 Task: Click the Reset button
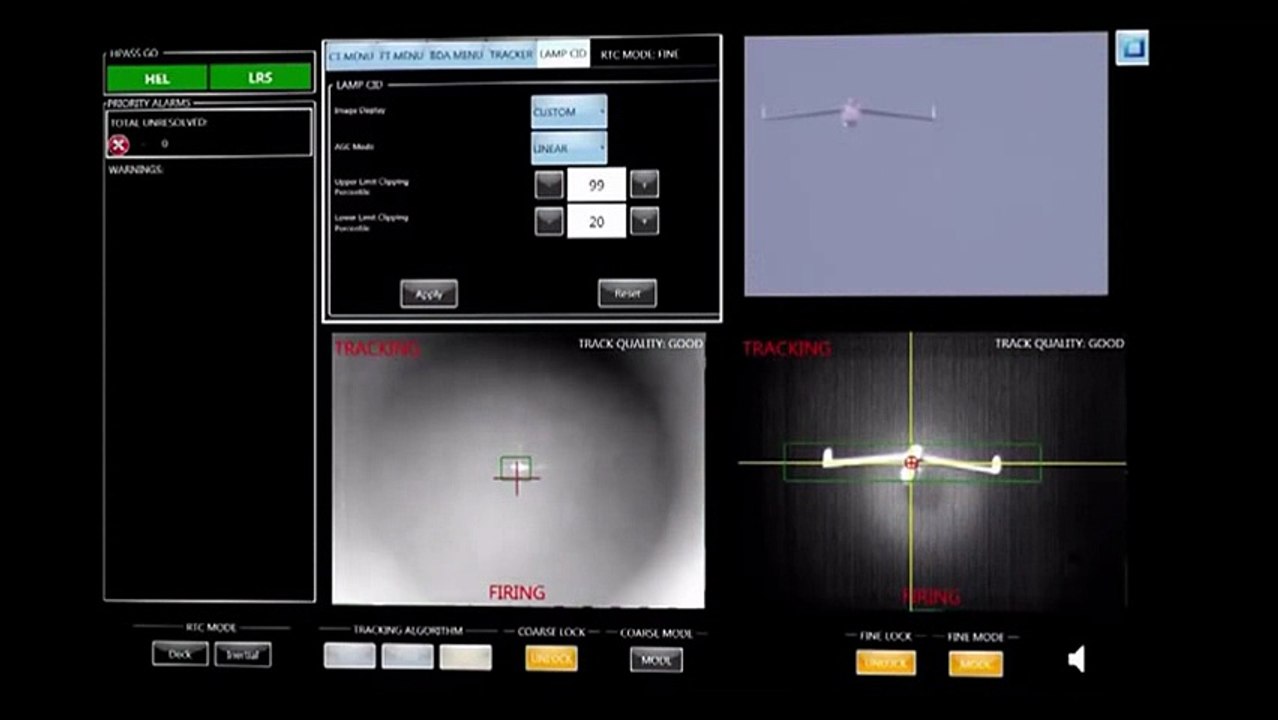(627, 293)
